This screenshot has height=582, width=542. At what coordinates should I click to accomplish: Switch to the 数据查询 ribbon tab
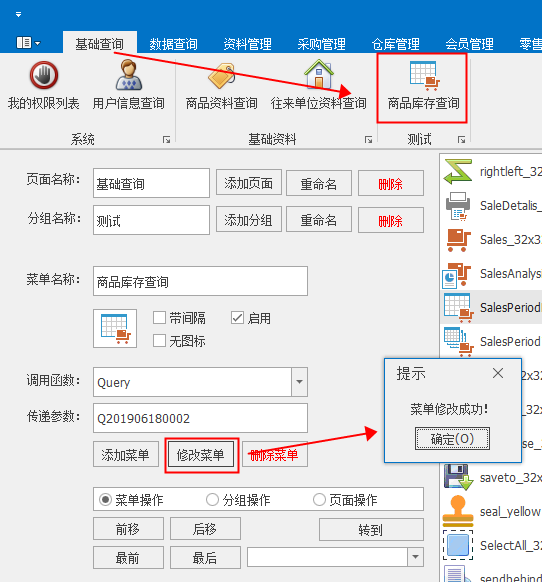tap(173, 44)
